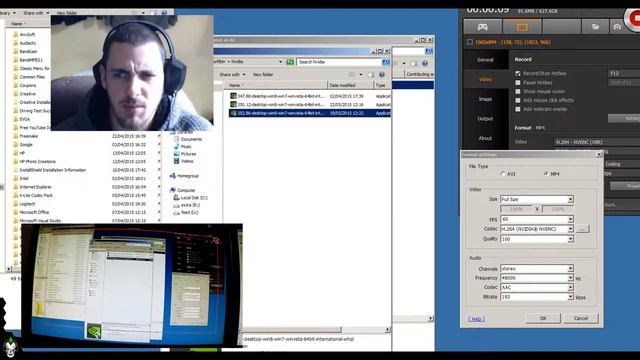The height and width of the screenshot is (360, 640).
Task: Click the codec options button beside Codec dropdown
Action: click(x=582, y=229)
